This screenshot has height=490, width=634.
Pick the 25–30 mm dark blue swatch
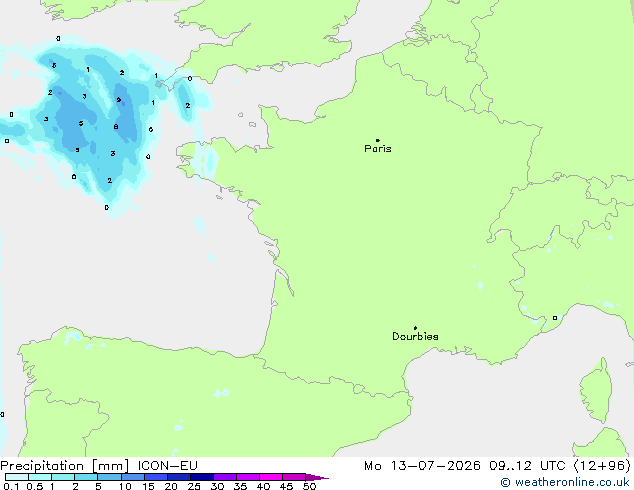click(x=202, y=477)
